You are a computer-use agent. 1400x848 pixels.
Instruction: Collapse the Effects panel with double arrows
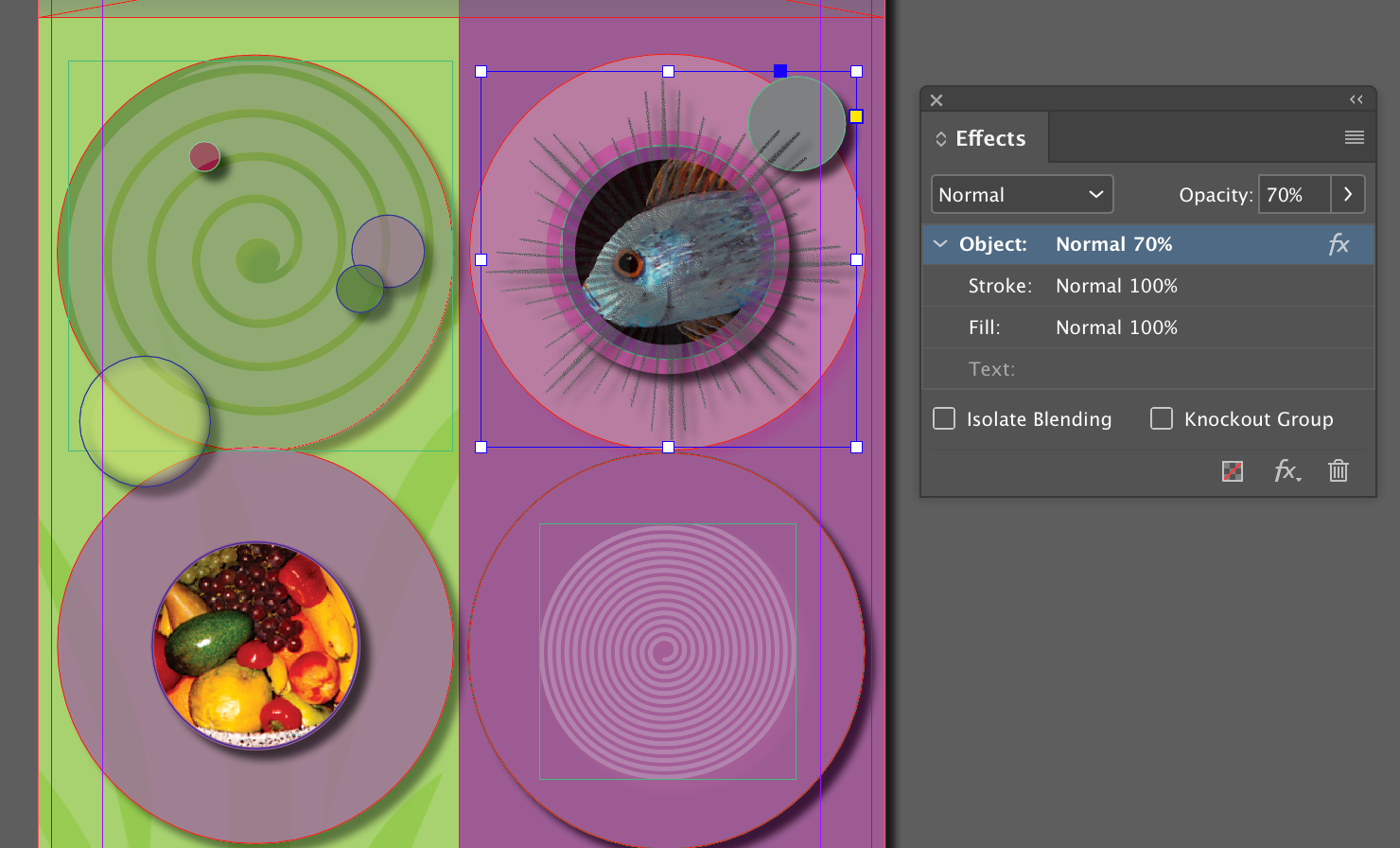coord(1356,99)
